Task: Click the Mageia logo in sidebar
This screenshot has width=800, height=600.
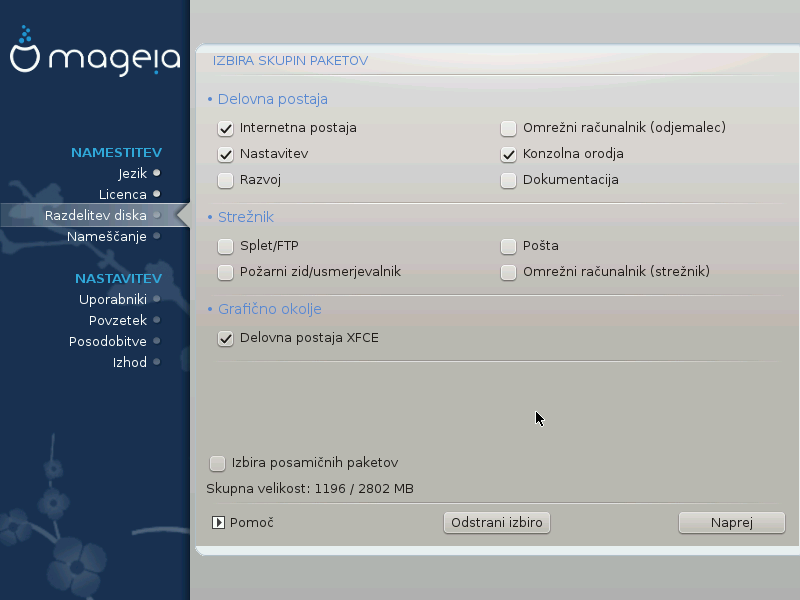Action: point(94,58)
